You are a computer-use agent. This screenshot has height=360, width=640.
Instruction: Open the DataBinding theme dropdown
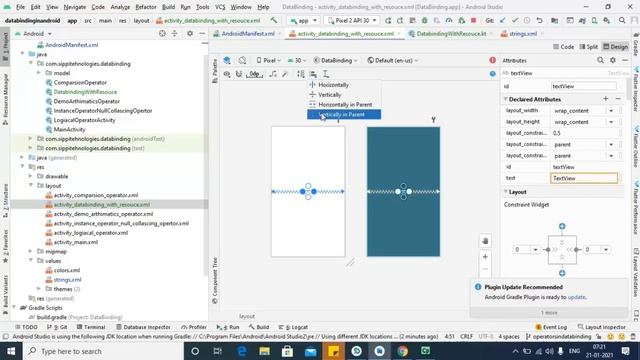(x=336, y=60)
